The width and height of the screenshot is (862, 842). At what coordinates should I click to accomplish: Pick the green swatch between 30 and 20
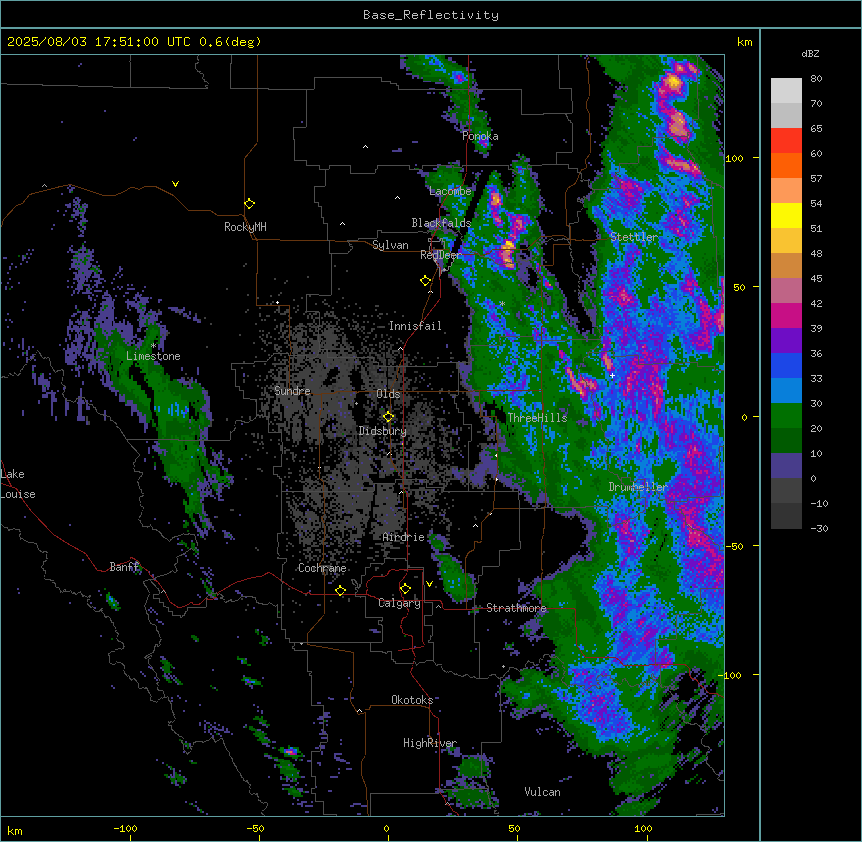coord(786,416)
